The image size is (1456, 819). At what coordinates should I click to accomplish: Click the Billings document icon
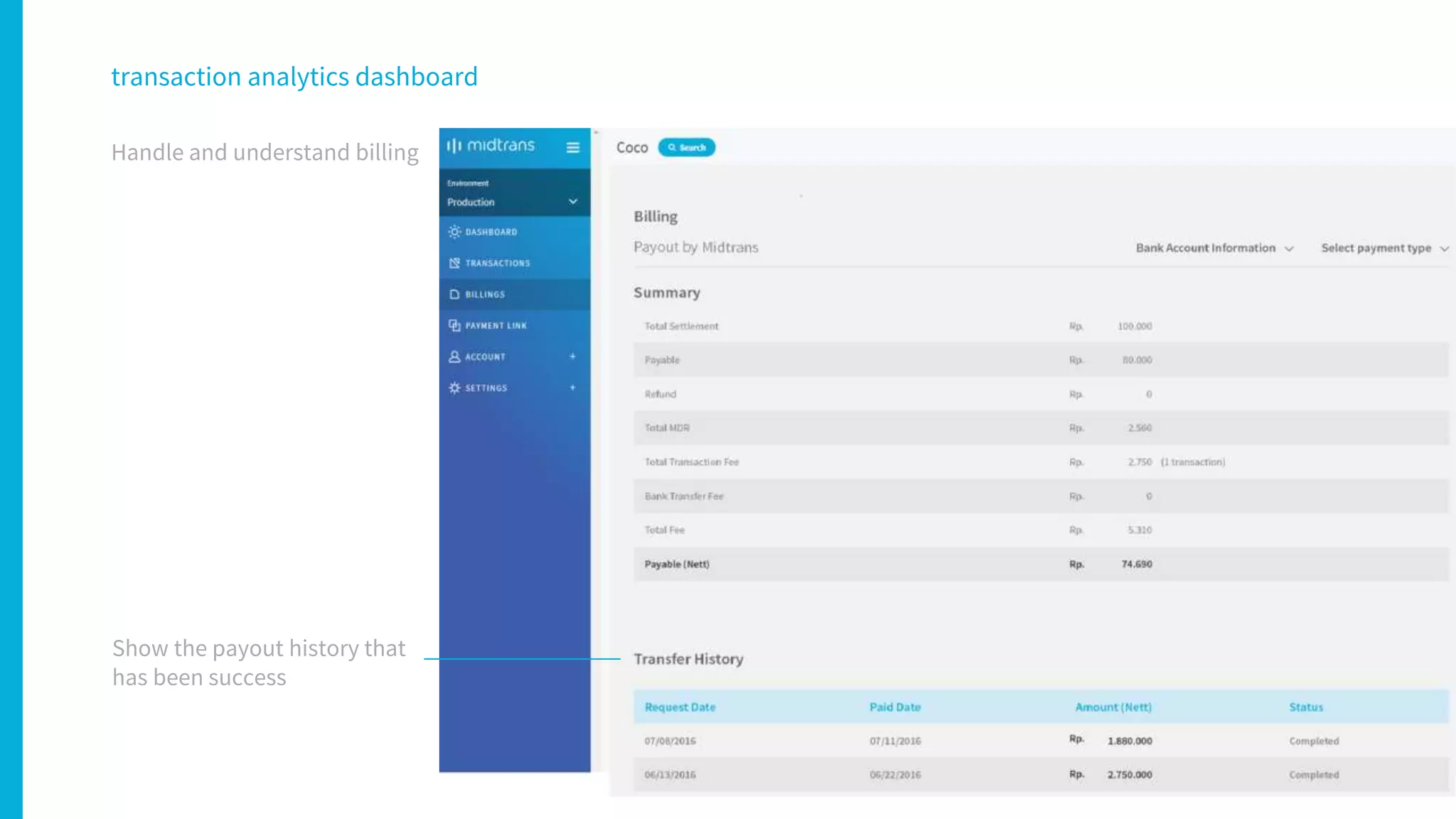pos(454,294)
